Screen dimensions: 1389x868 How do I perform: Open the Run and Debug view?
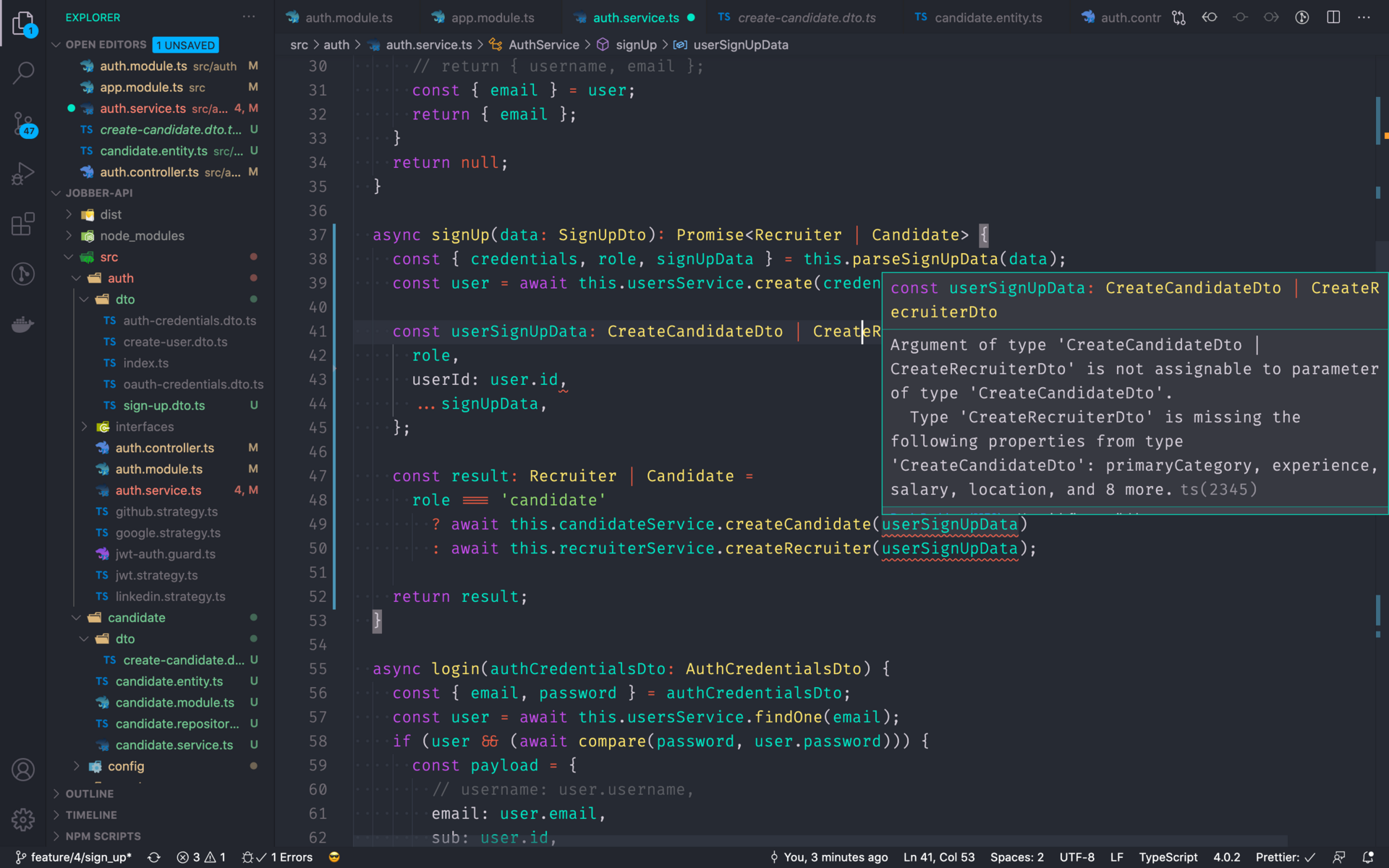23,174
